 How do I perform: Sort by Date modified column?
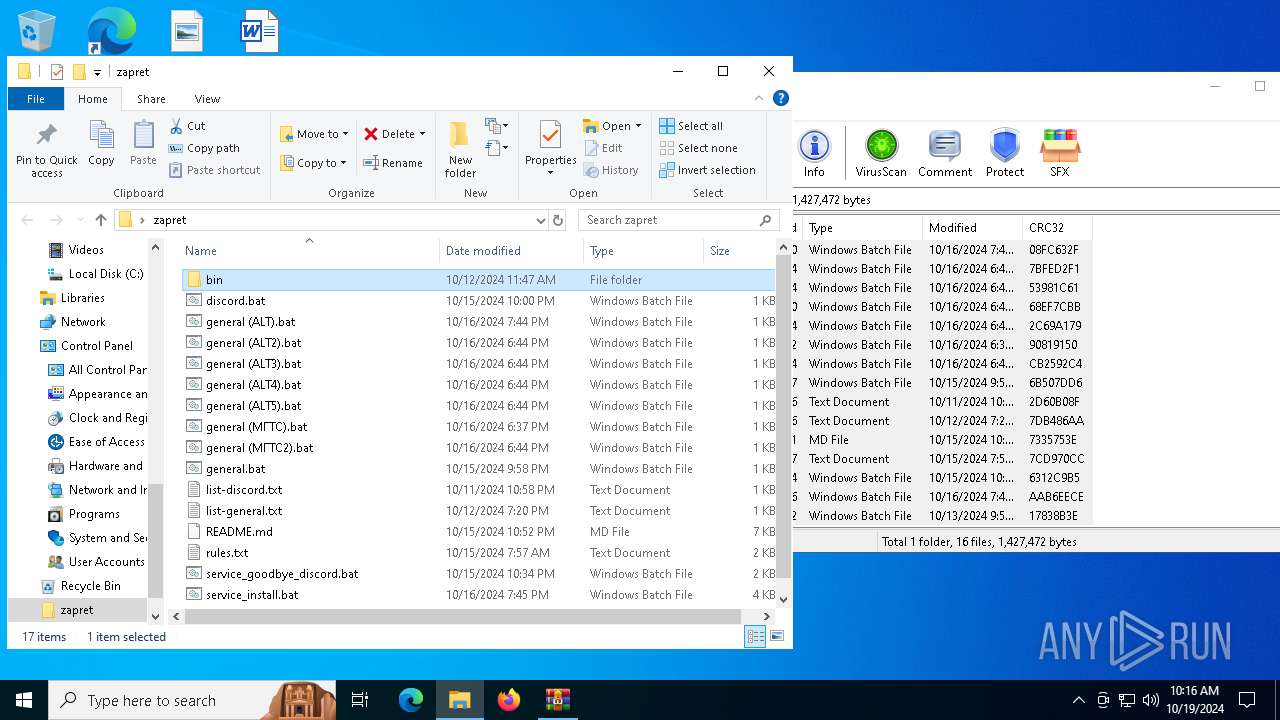(511, 251)
